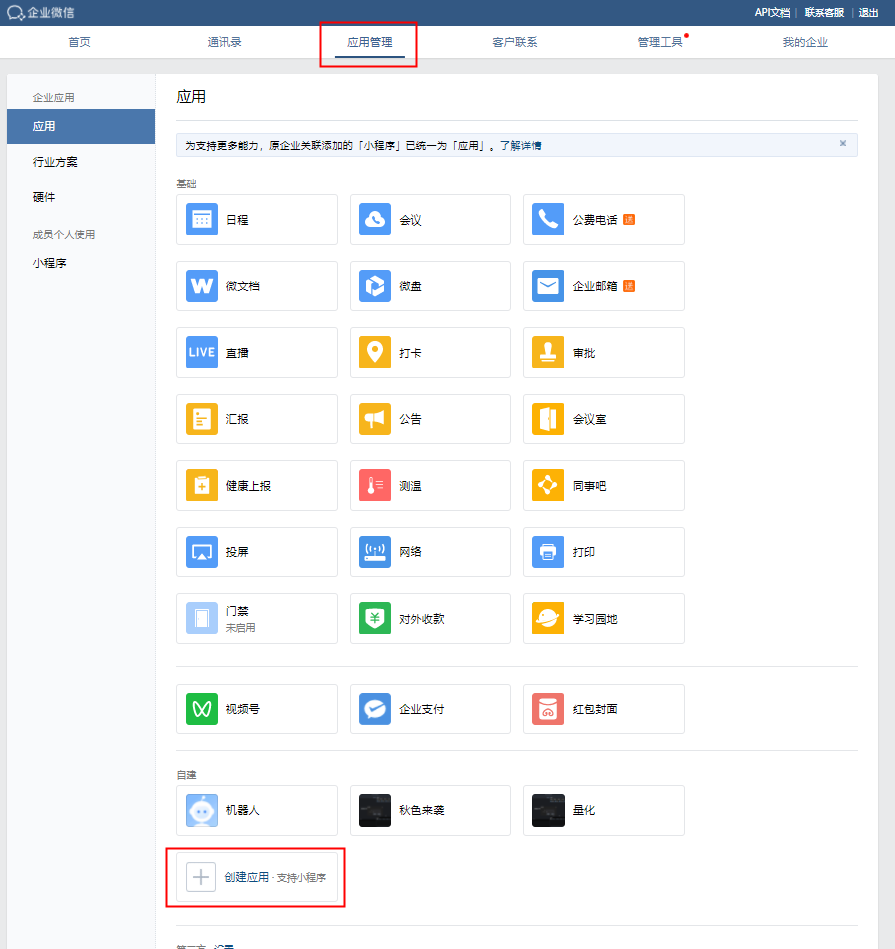Viewport: 895px width, 949px height.
Task: Open the 量化 custom app thumbnail
Action: tap(548, 810)
